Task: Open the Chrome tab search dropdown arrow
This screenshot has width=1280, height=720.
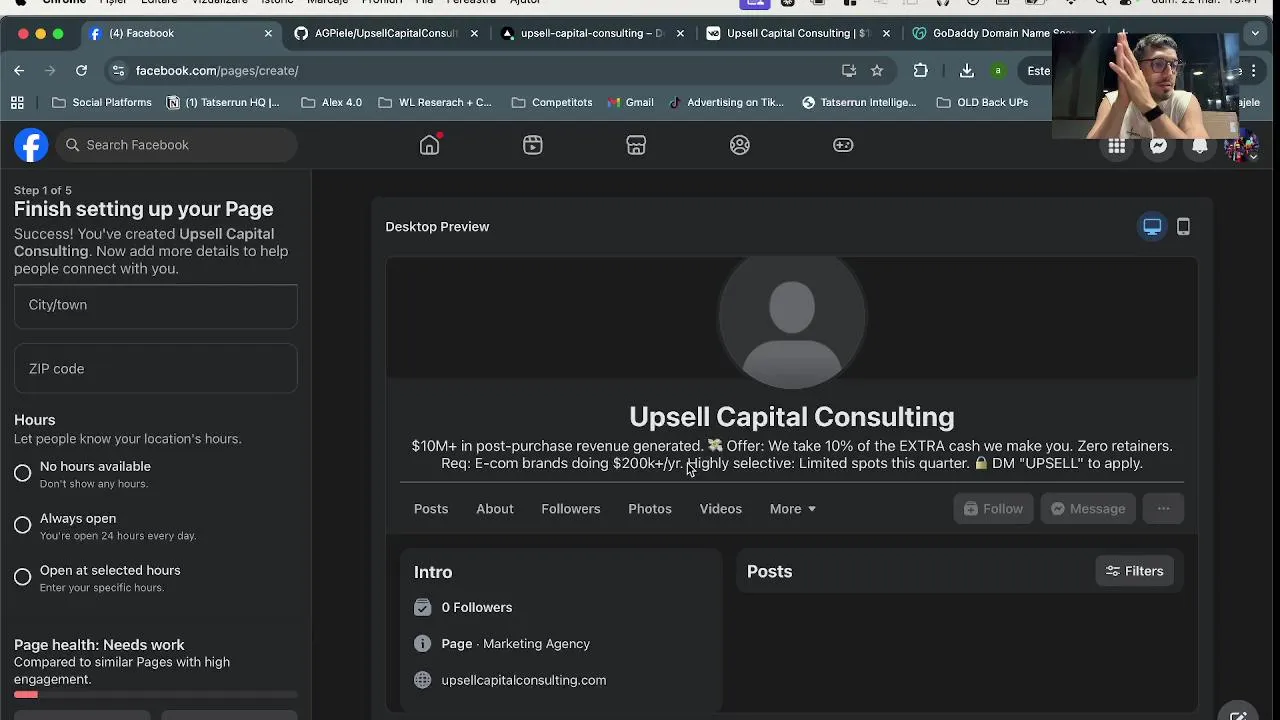Action: pyautogui.click(x=1255, y=33)
